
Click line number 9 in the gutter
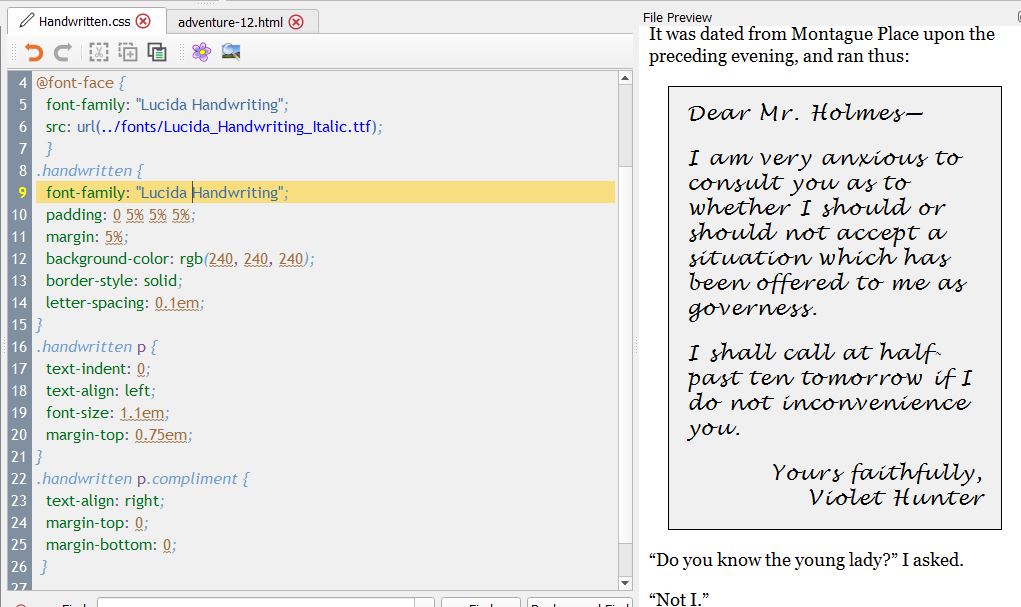pyautogui.click(x=22, y=193)
